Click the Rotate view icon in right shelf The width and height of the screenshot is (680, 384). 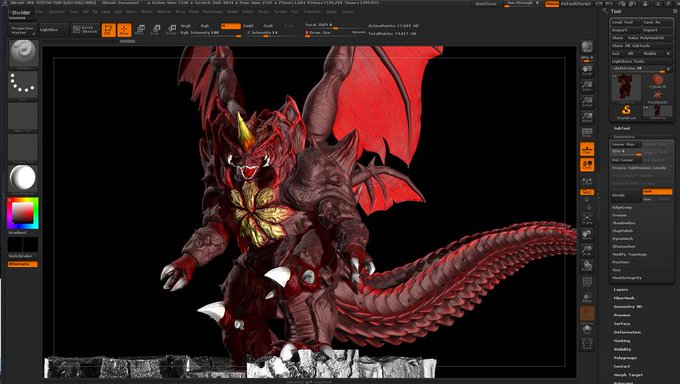[587, 266]
